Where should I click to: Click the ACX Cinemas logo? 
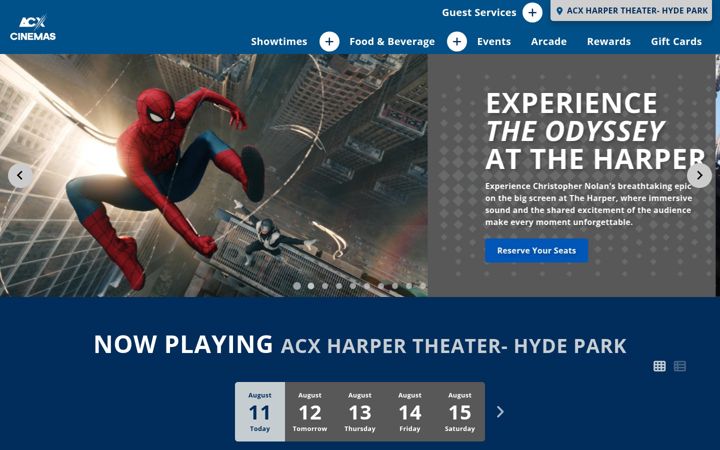click(x=33, y=28)
